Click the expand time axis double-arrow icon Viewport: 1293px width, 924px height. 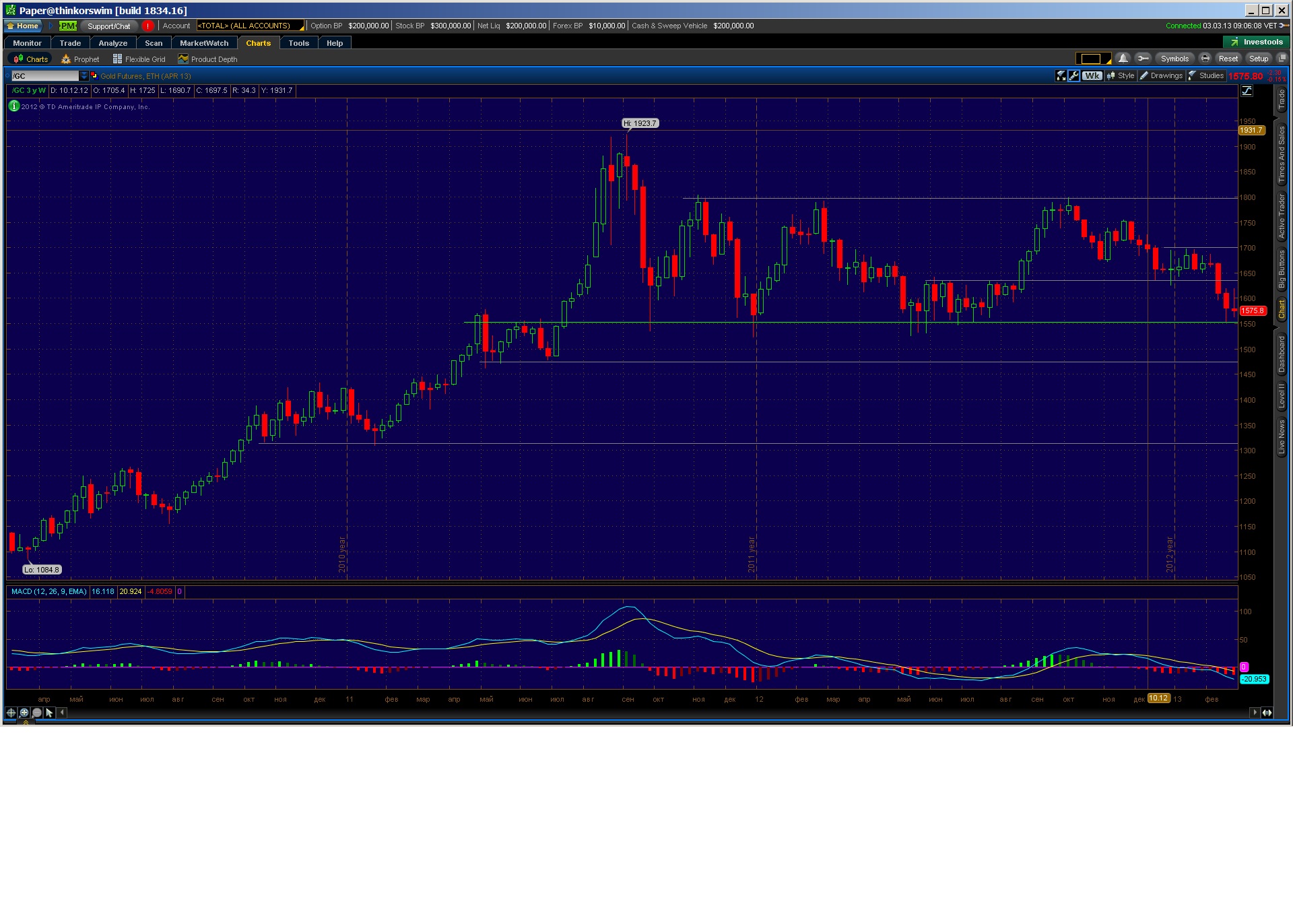[1267, 713]
